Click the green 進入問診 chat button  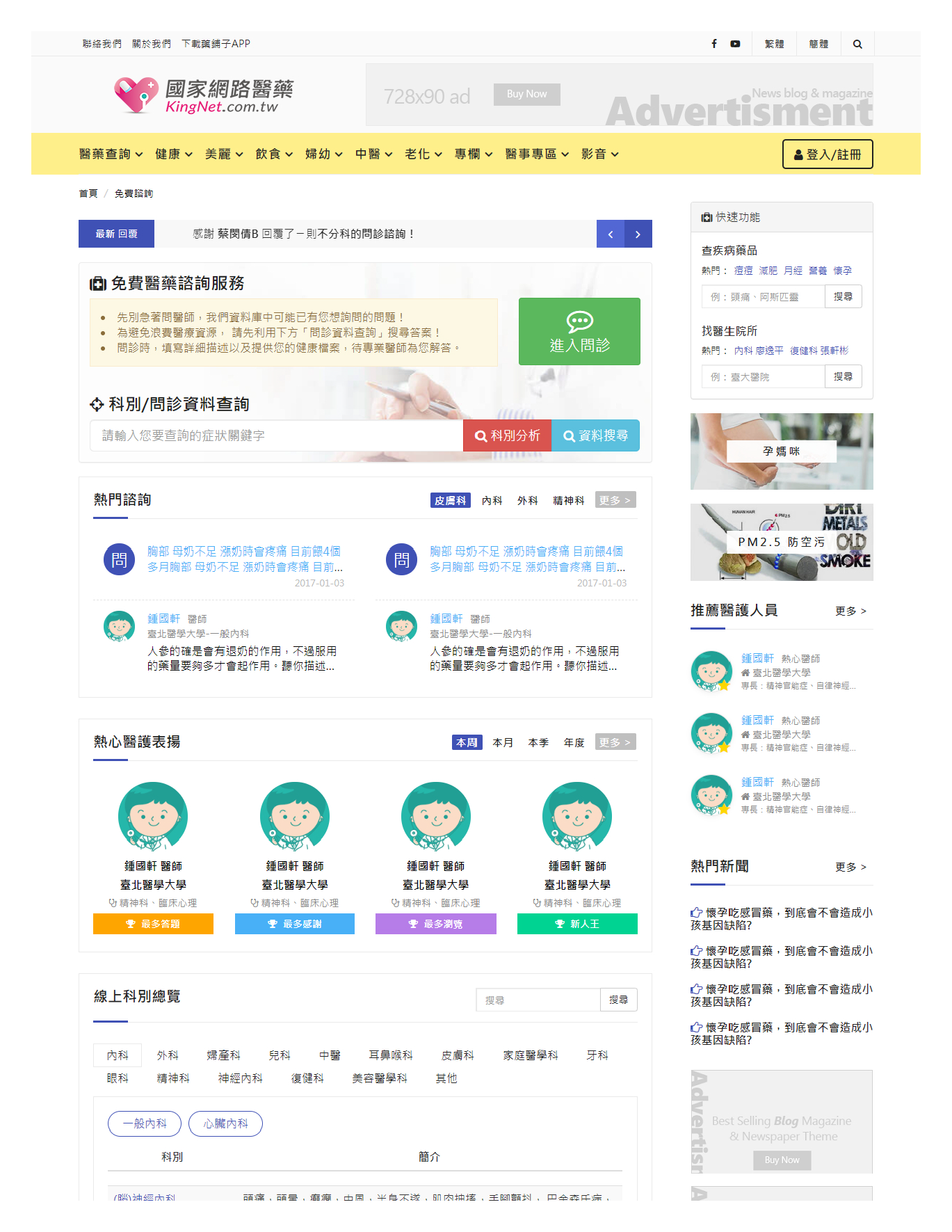[579, 332]
